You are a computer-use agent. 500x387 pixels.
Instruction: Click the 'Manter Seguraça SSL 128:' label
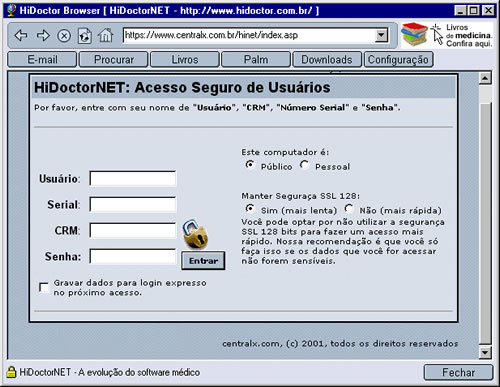[300, 196]
